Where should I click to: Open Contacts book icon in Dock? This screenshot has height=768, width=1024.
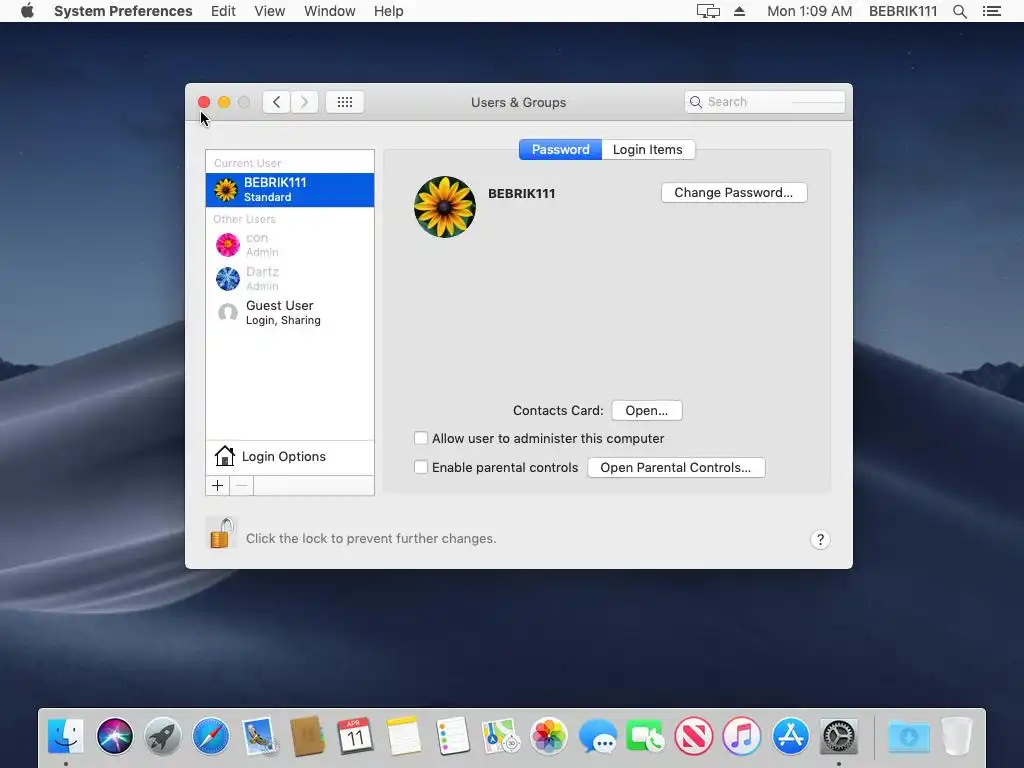[x=308, y=736]
